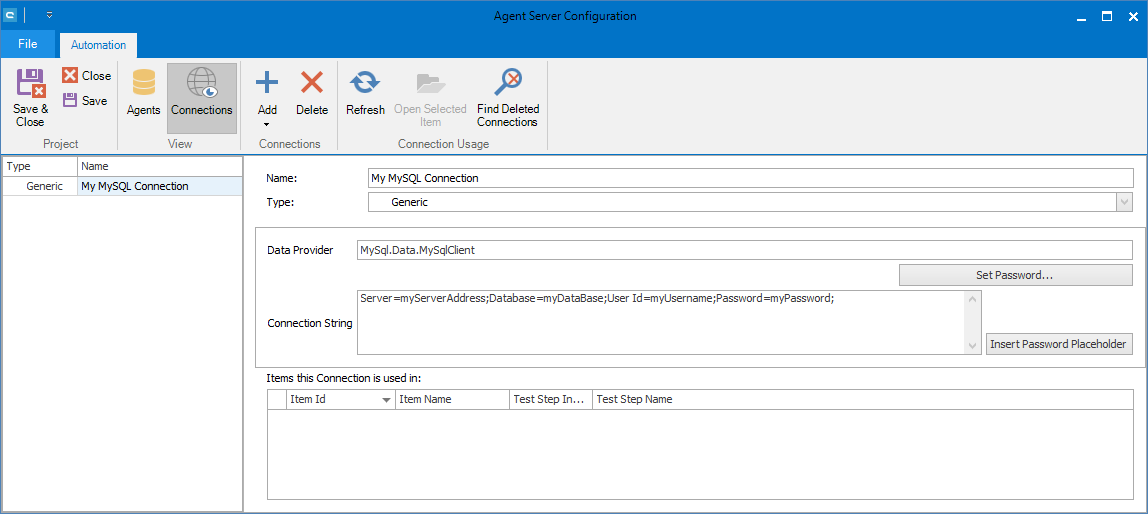Click the Add connection plus icon
Image resolution: width=1148 pixels, height=514 pixels.
(267, 83)
